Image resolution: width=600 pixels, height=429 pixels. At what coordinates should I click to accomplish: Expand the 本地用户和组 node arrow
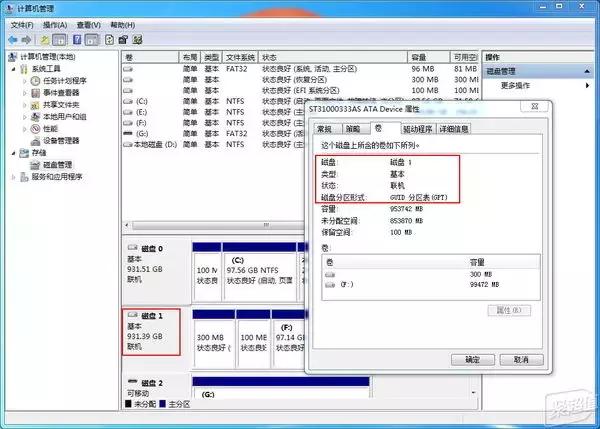coord(25,117)
